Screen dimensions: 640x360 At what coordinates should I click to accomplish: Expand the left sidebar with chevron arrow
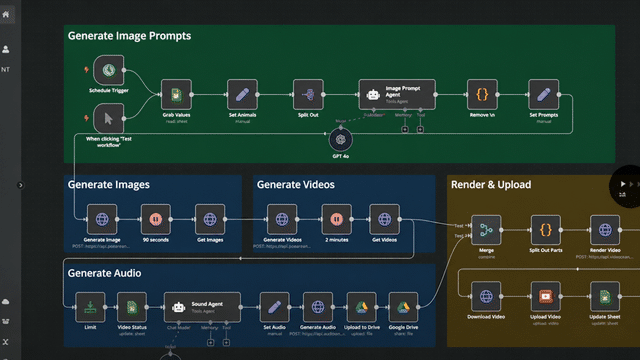[x=20, y=185]
